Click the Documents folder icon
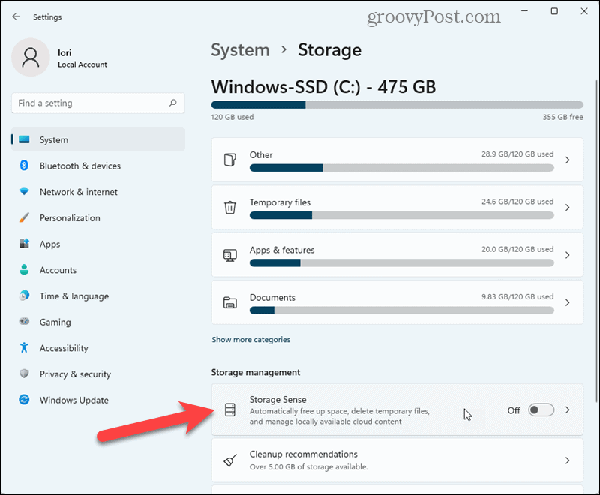 230,303
